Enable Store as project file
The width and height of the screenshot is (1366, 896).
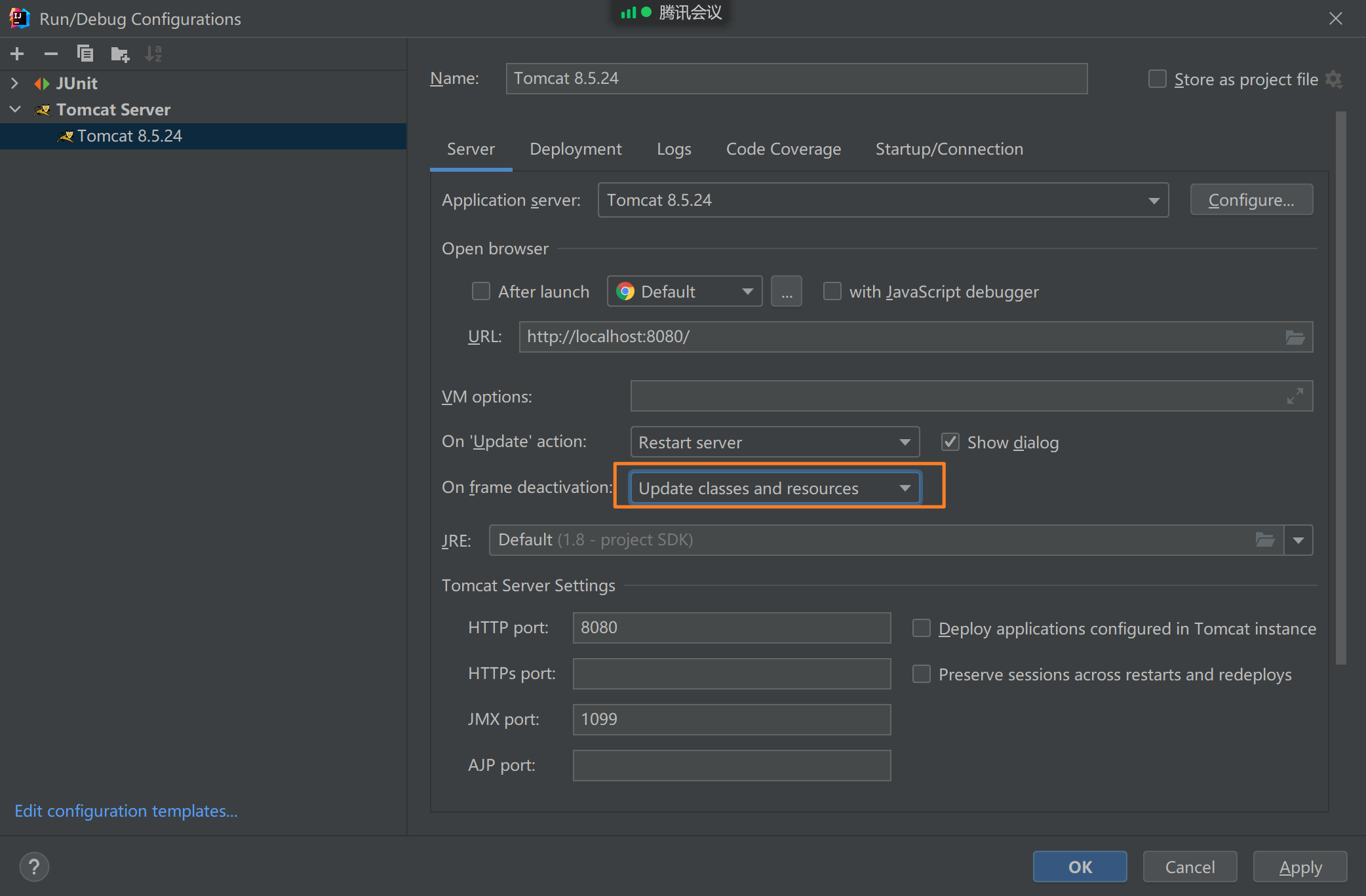coord(1158,79)
